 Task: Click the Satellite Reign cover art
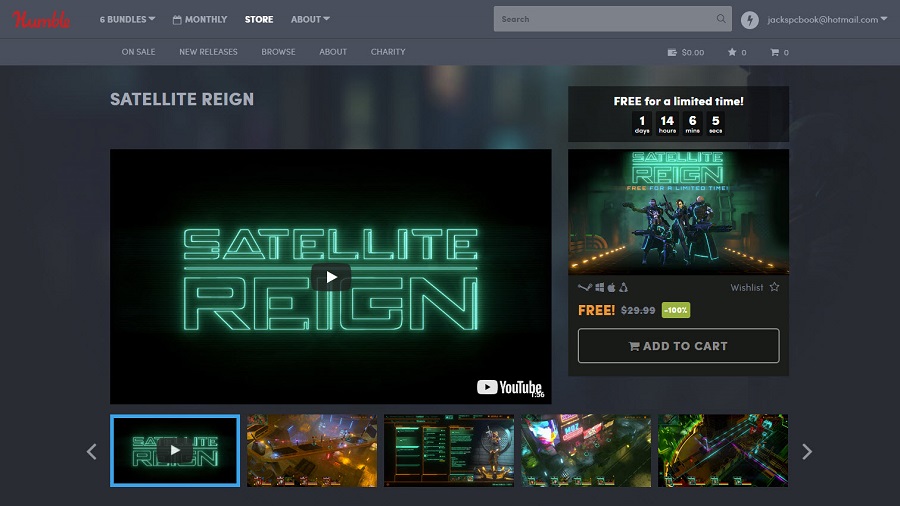[678, 212]
